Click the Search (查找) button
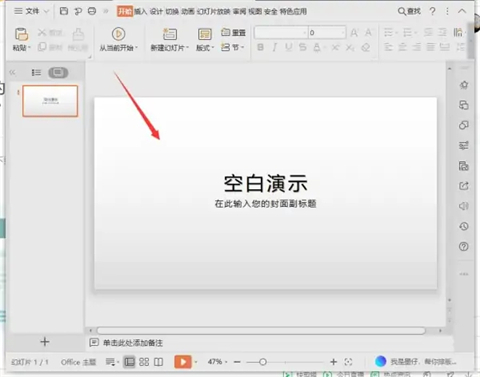This screenshot has height=377, width=480. pos(409,11)
